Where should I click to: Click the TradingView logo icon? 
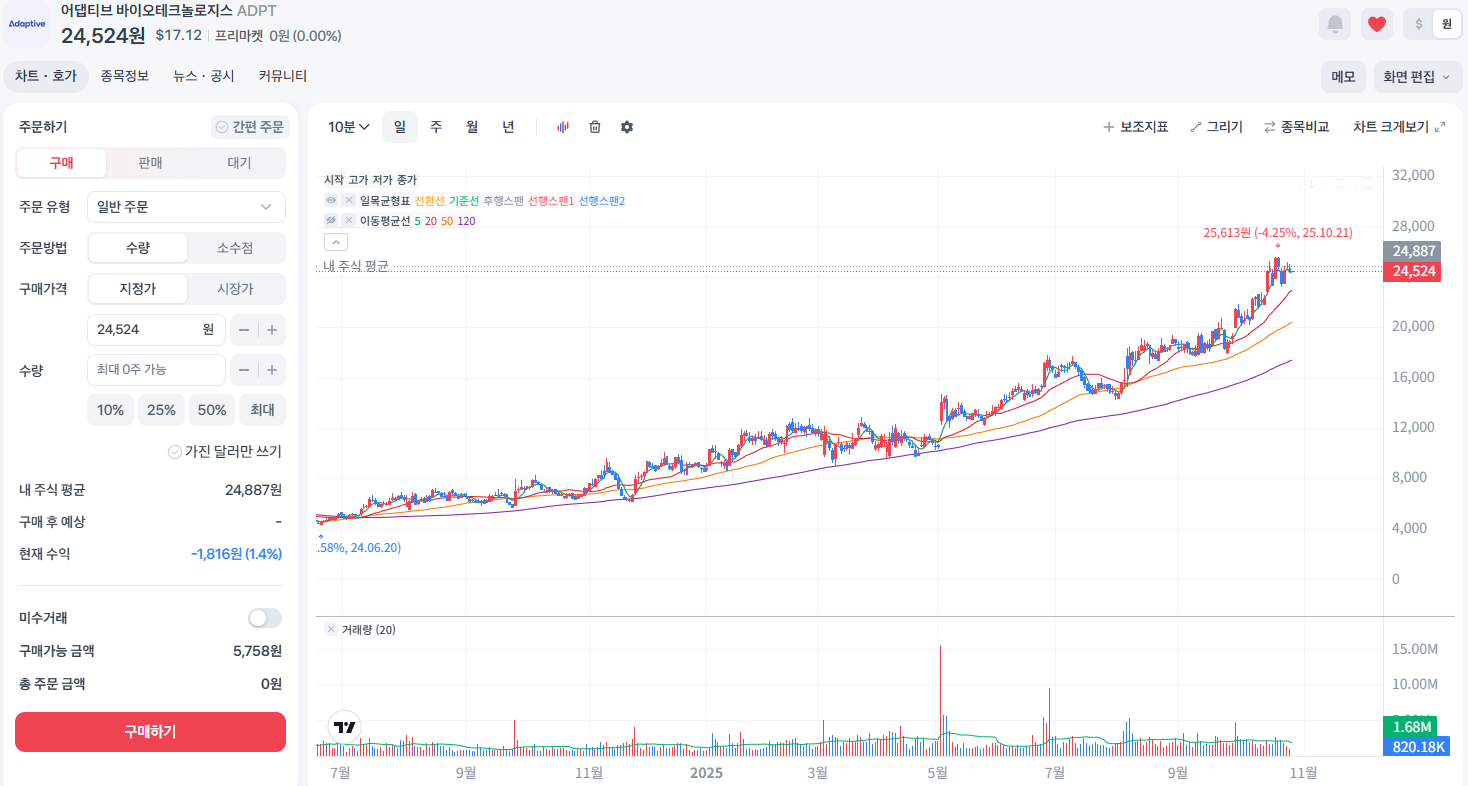pyautogui.click(x=345, y=727)
